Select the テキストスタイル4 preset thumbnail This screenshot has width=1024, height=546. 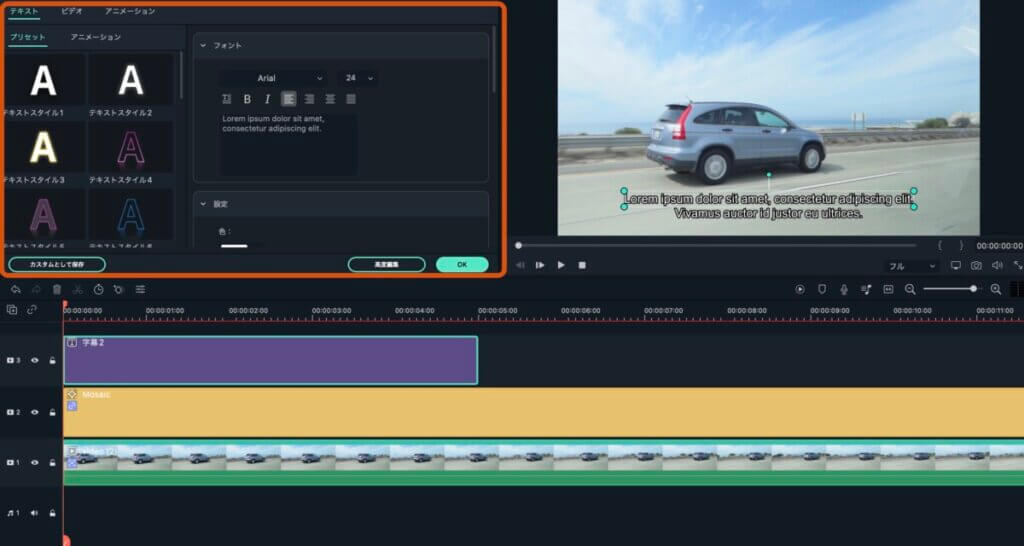click(x=131, y=147)
